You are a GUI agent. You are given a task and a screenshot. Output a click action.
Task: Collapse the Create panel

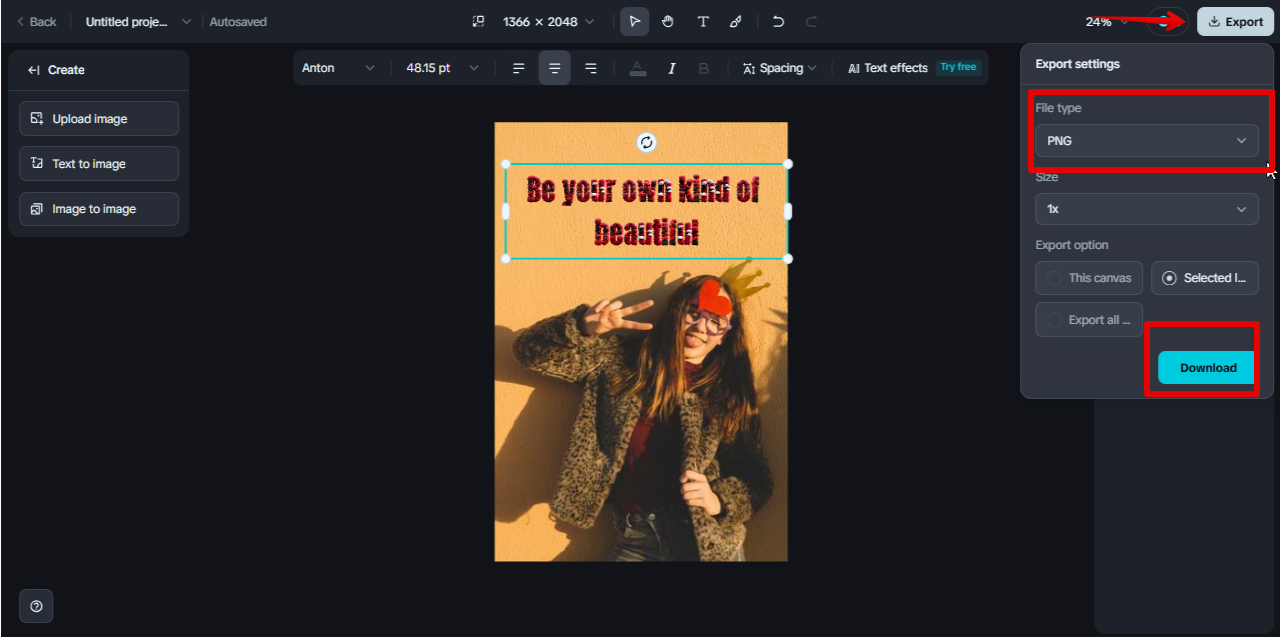(x=34, y=70)
